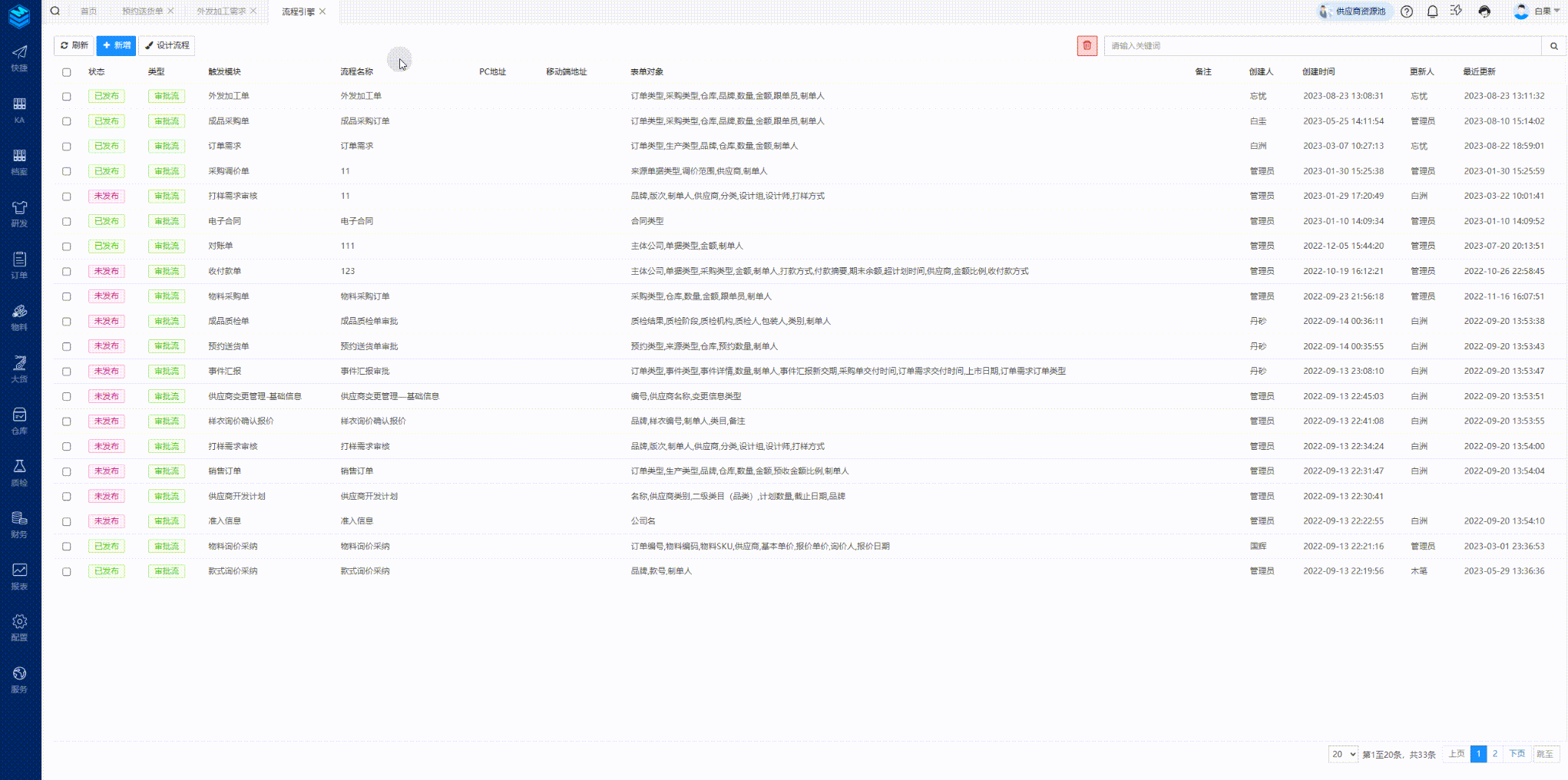Go to the 下页 next page

[1517, 754]
